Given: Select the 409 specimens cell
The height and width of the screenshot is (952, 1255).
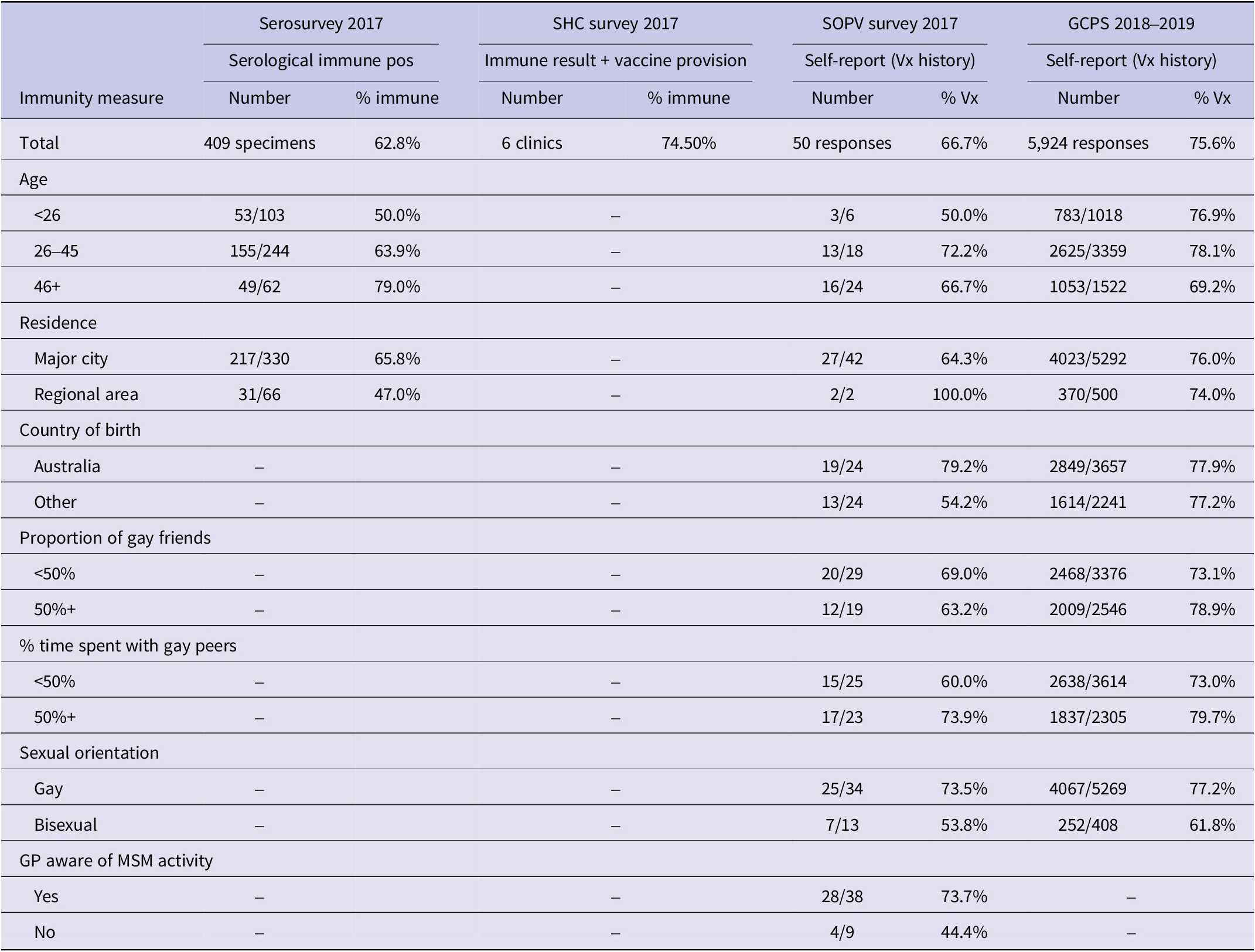Looking at the screenshot, I should 260,143.
